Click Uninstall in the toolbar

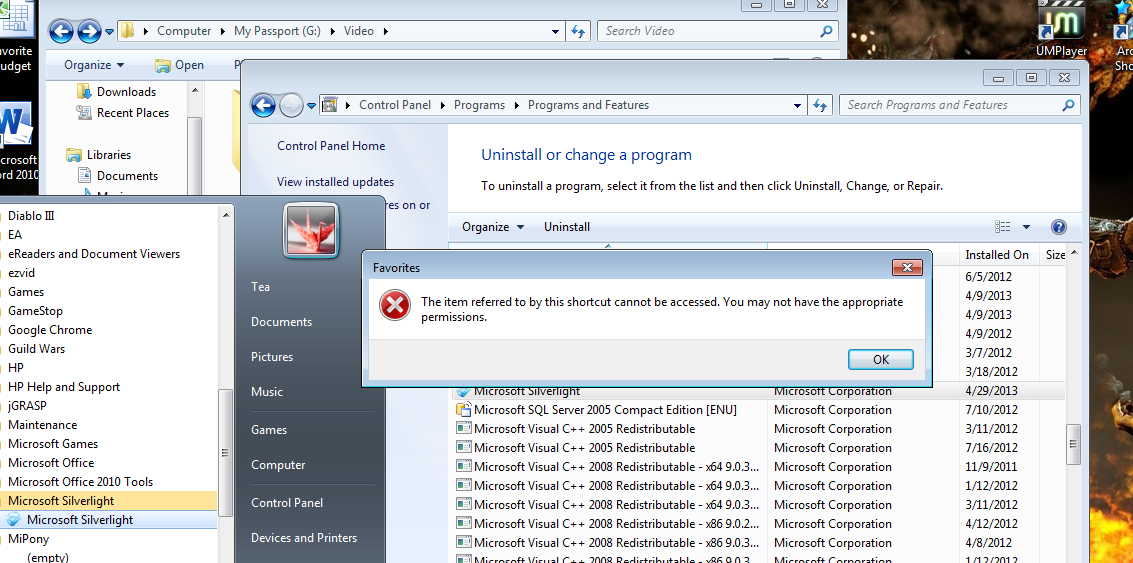pos(566,226)
